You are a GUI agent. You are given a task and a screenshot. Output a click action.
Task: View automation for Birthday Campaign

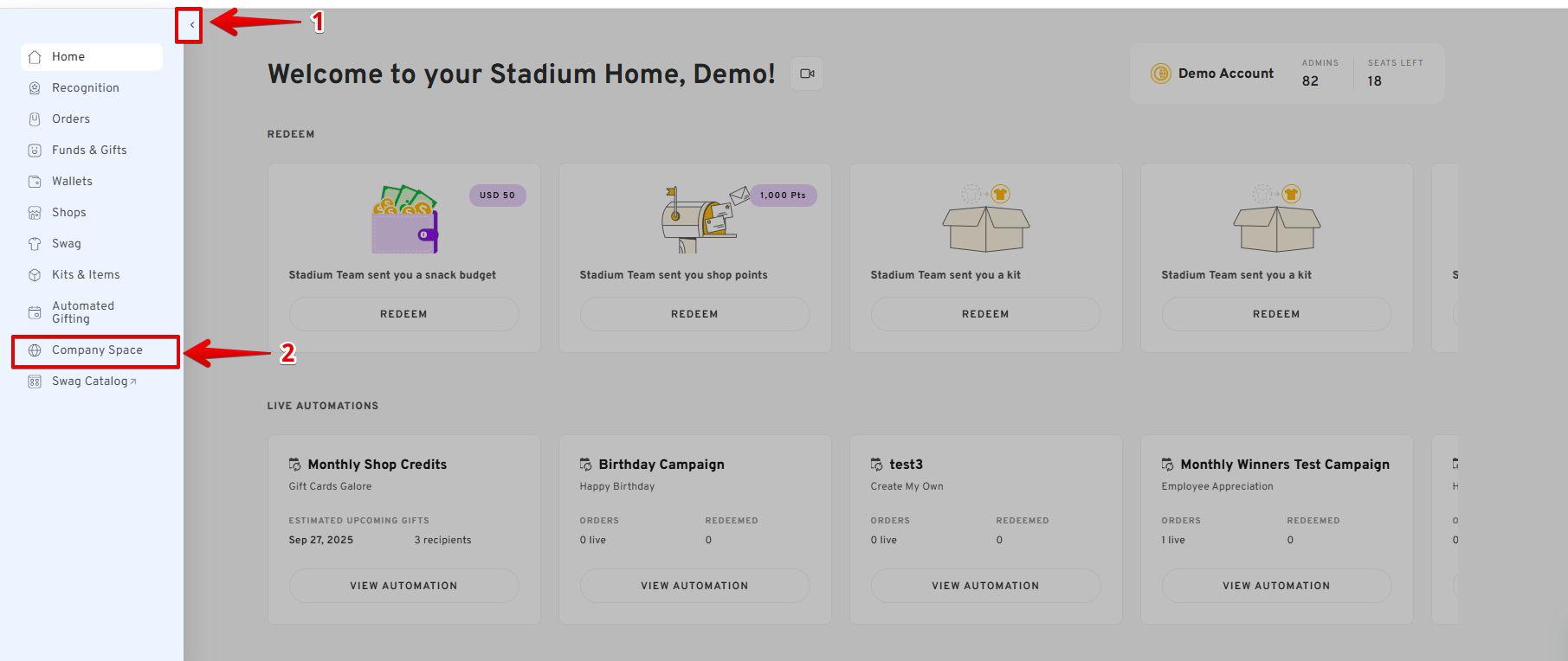[x=694, y=586]
